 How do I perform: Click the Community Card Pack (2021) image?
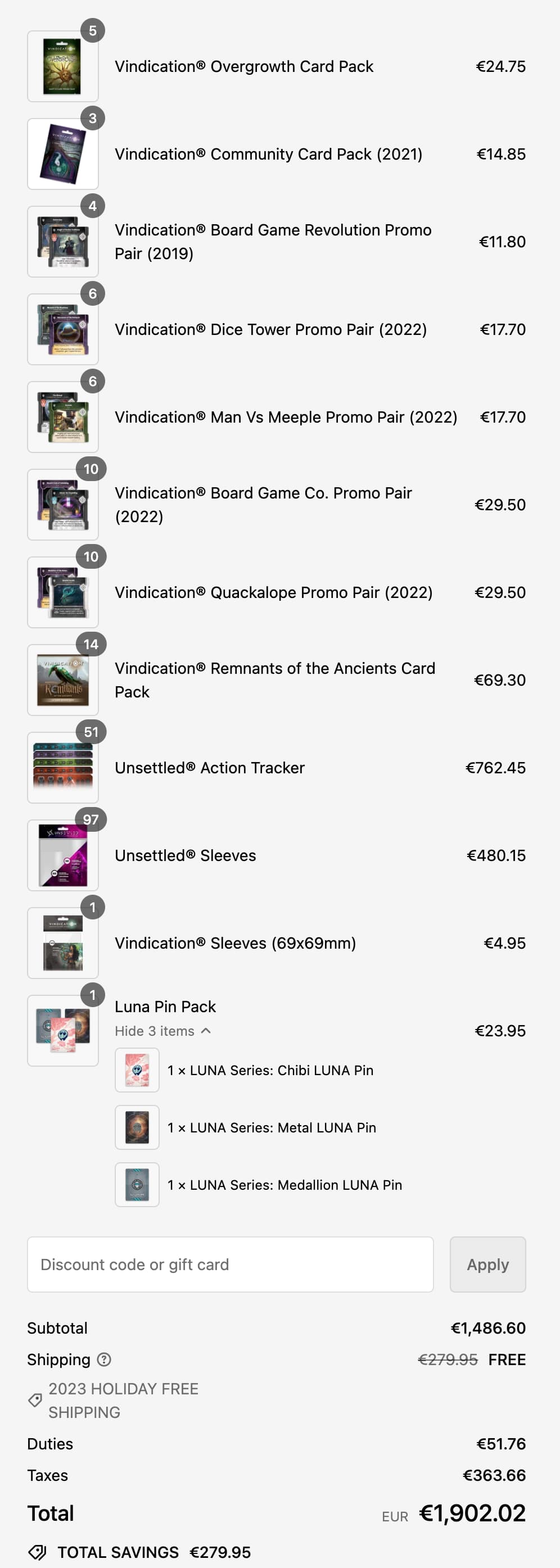coord(63,154)
